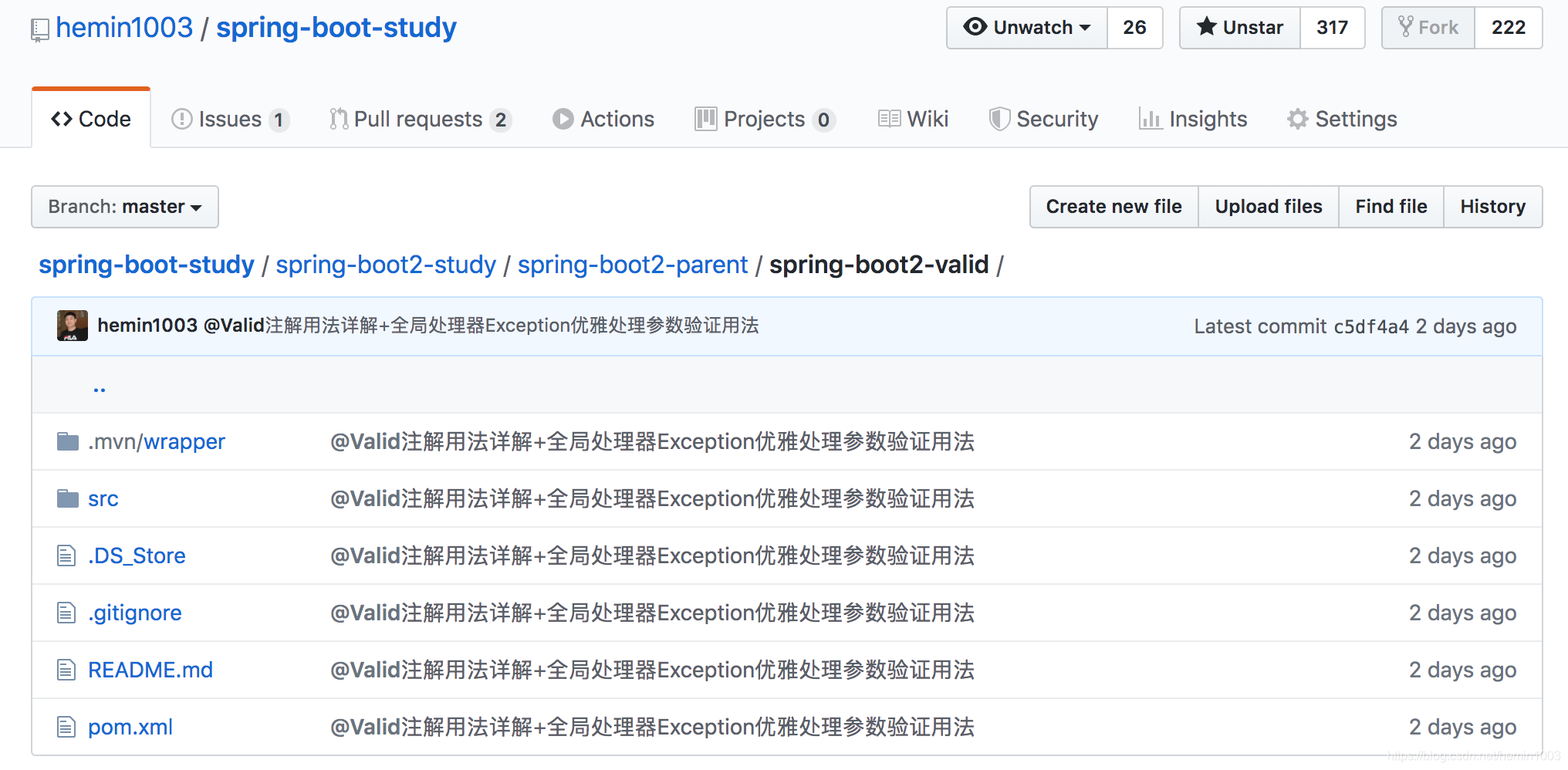
Task: Click the Issues count badge 1
Action: (x=279, y=120)
